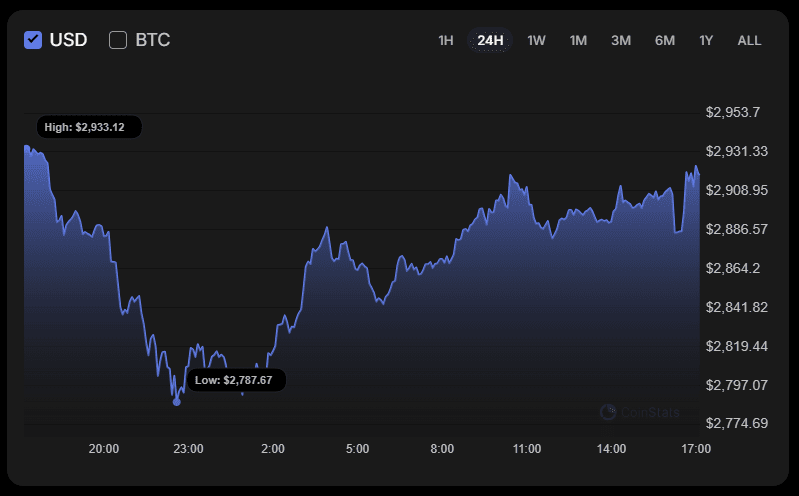View the 1Y price chart
The width and height of the screenshot is (799, 496).
point(706,40)
